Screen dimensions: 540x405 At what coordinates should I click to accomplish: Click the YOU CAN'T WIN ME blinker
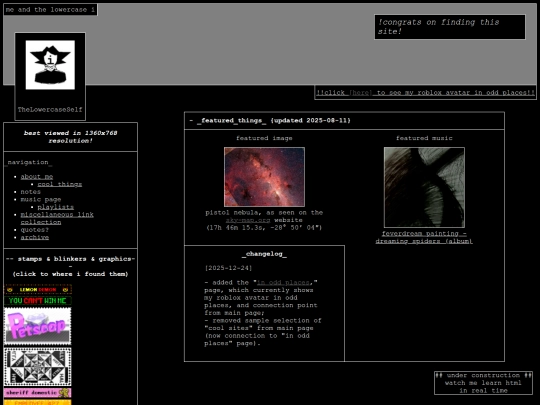tap(38, 301)
